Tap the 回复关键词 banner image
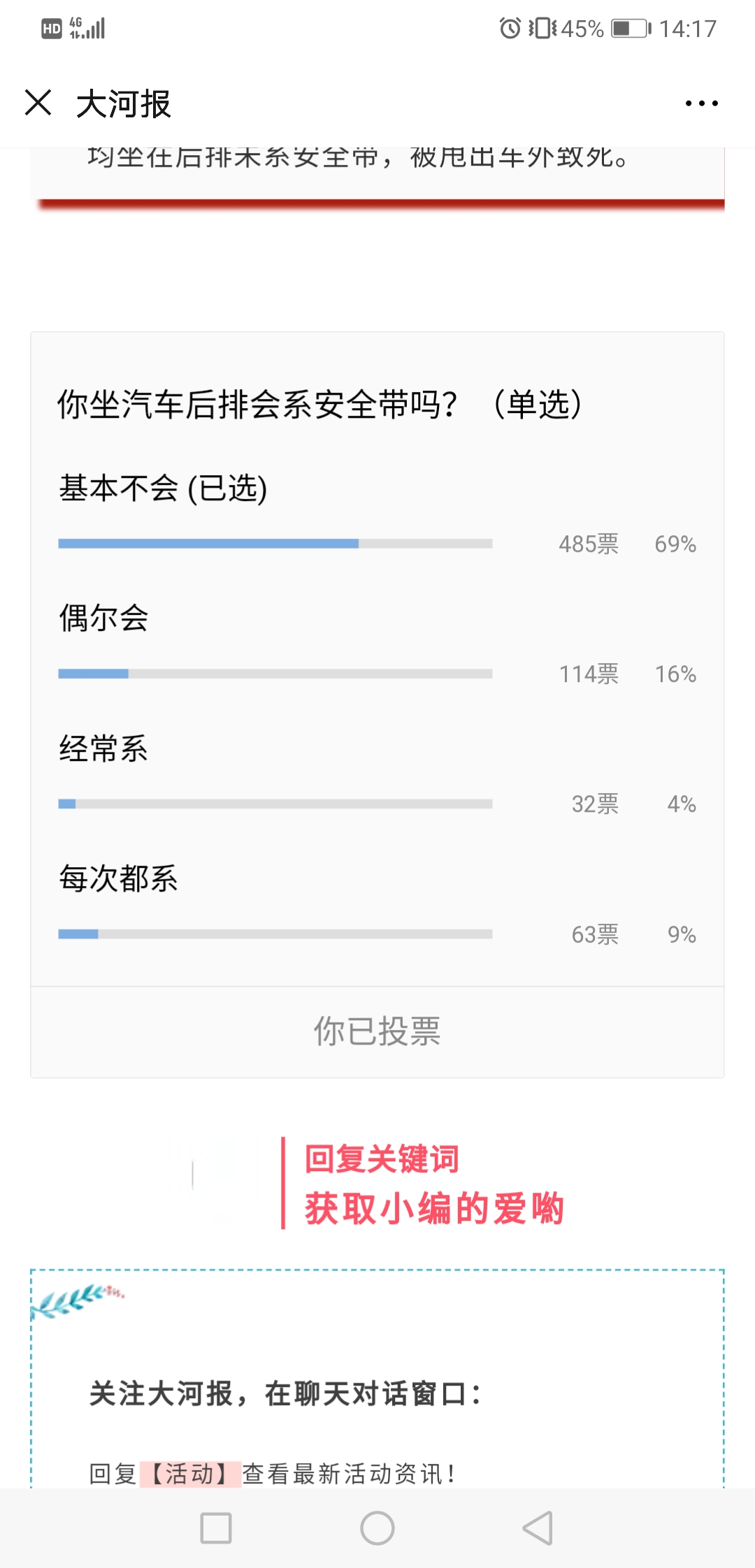 [377, 1182]
